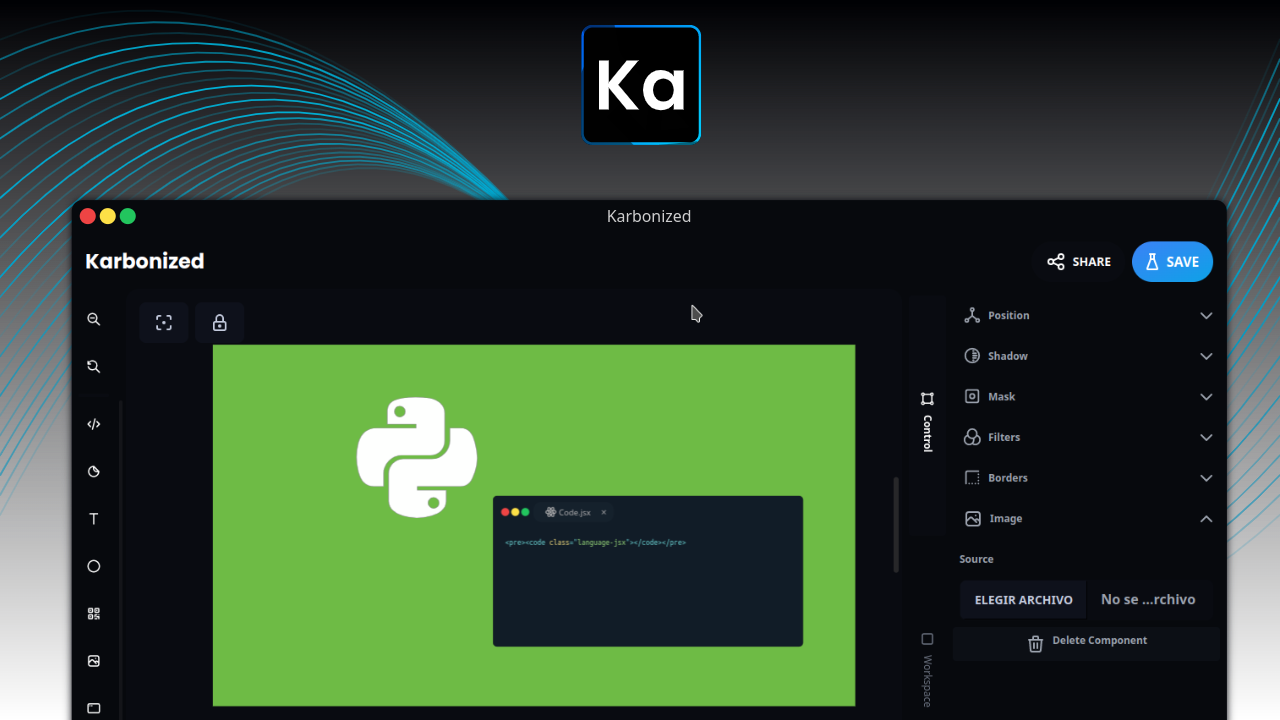
Task: Expand the Mask section chevron
Action: click(1206, 397)
